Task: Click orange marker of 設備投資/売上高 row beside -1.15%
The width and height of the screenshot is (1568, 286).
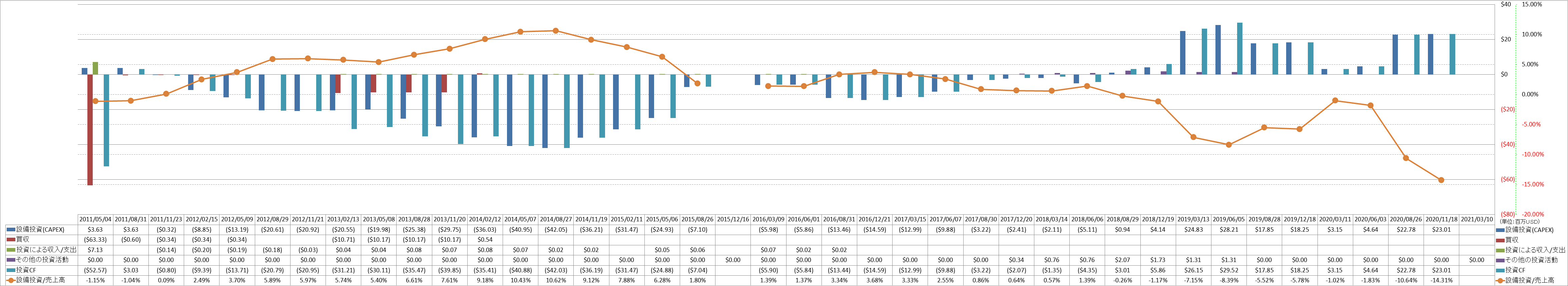Action: (11, 281)
